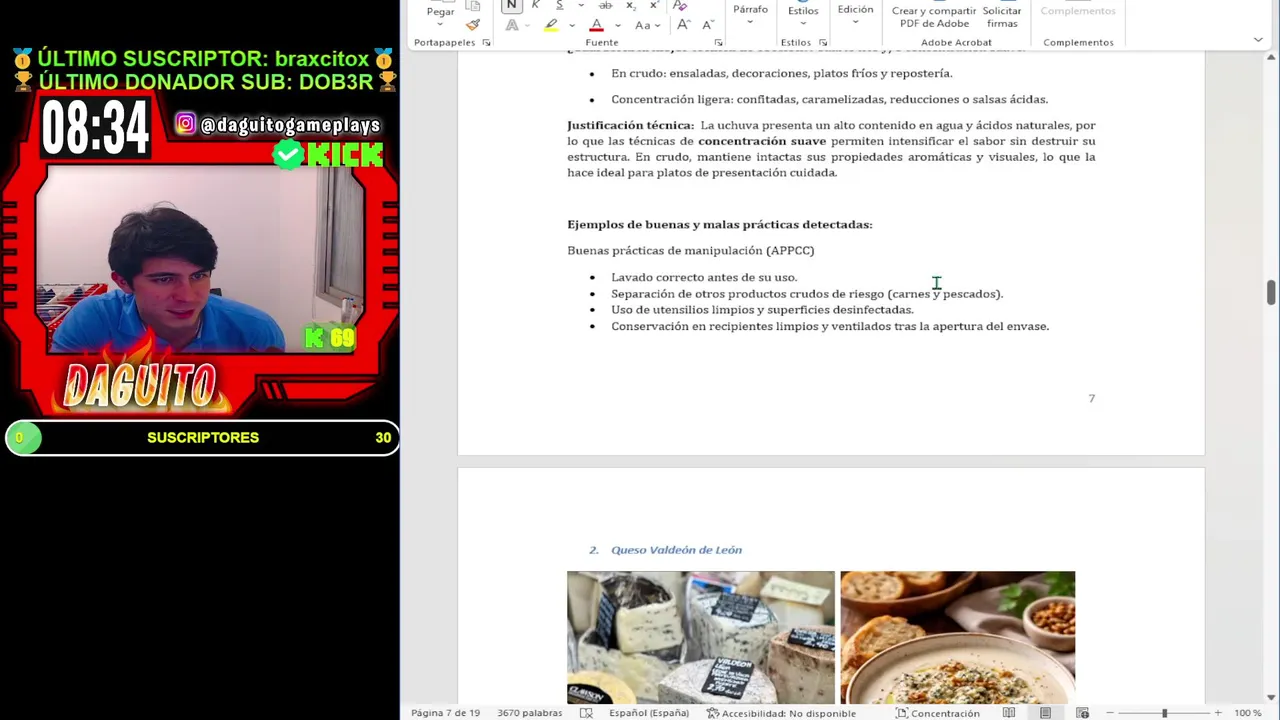The width and height of the screenshot is (1280, 720).
Task: Click the Instagram icon in stream overlay
Action: pos(186,124)
